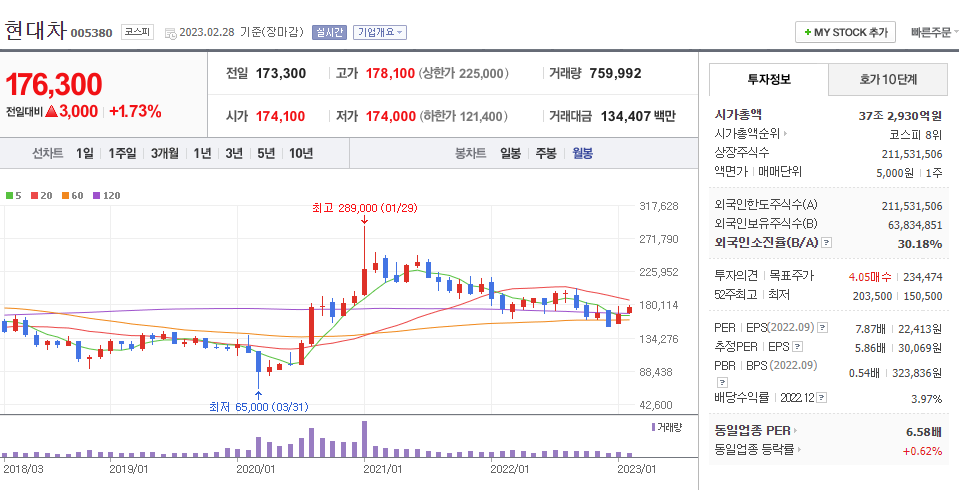Click the 추정PER EPS help icon
Viewport: 959px width, 490px height.
click(798, 347)
